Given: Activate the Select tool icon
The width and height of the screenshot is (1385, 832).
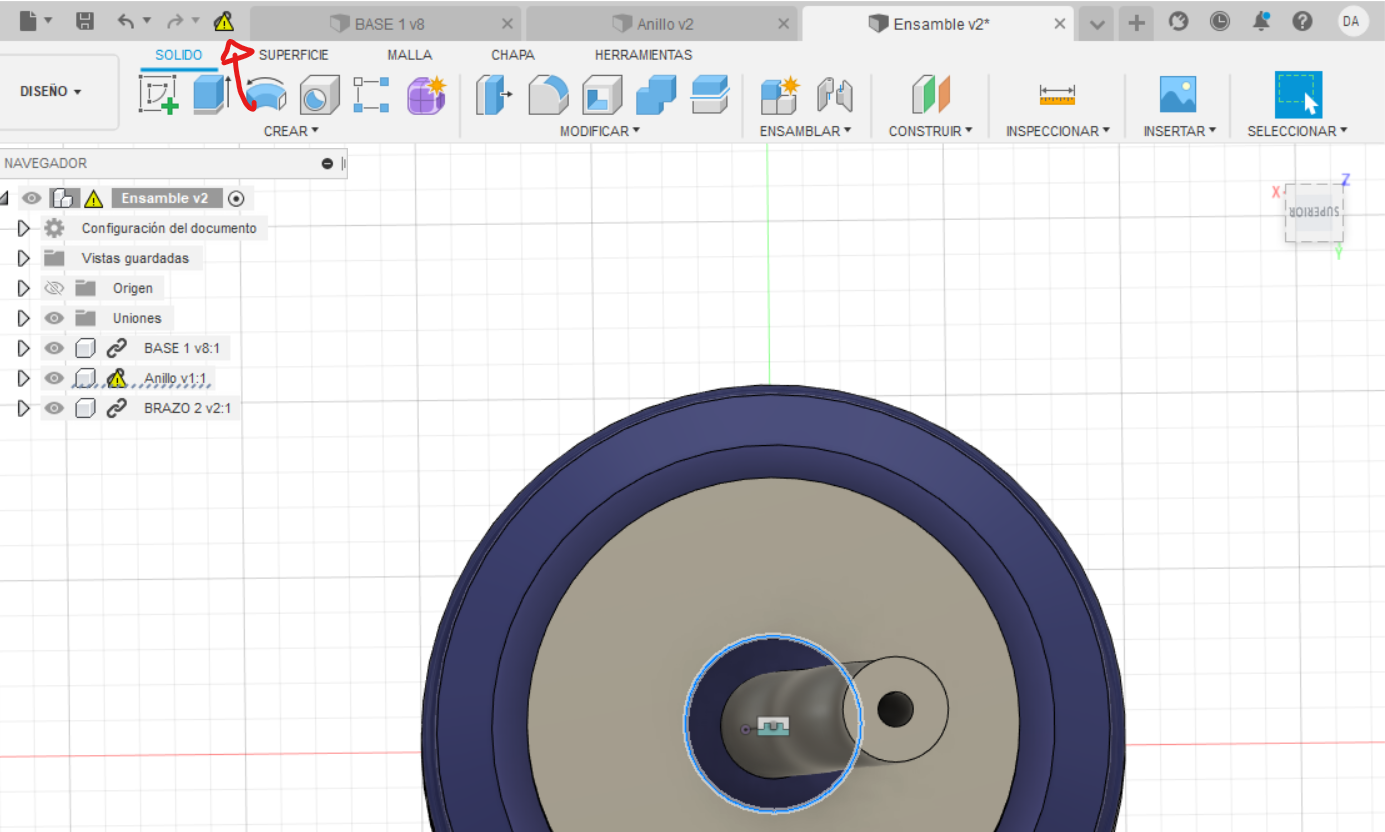Looking at the screenshot, I should point(1298,95).
